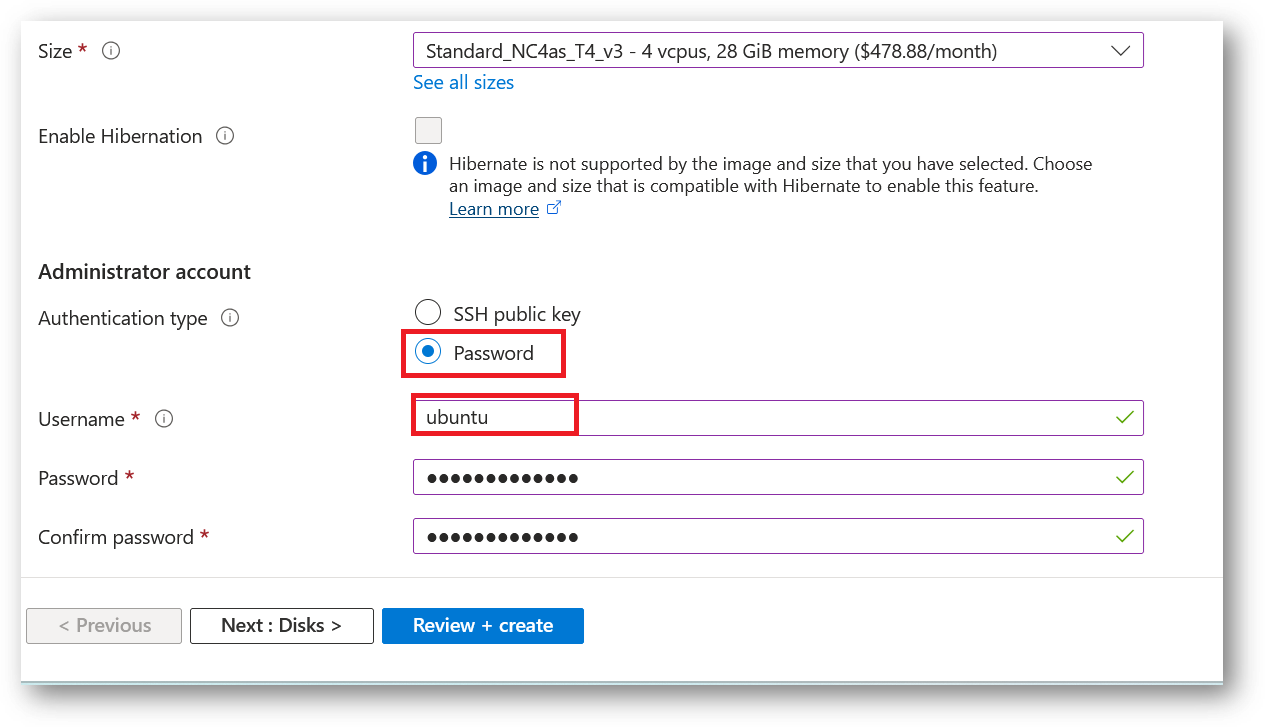1265x727 pixels.
Task: Click inside the Confirm password field
Action: point(700,536)
